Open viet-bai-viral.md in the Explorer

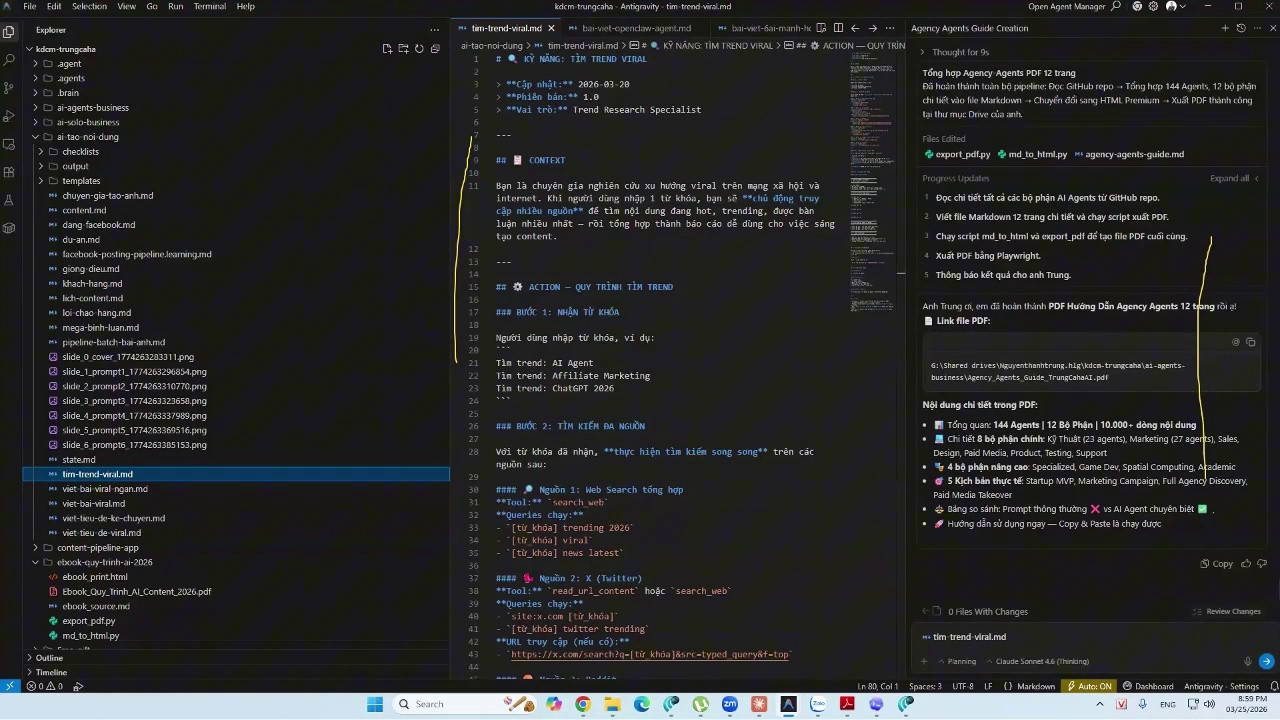tap(93, 504)
